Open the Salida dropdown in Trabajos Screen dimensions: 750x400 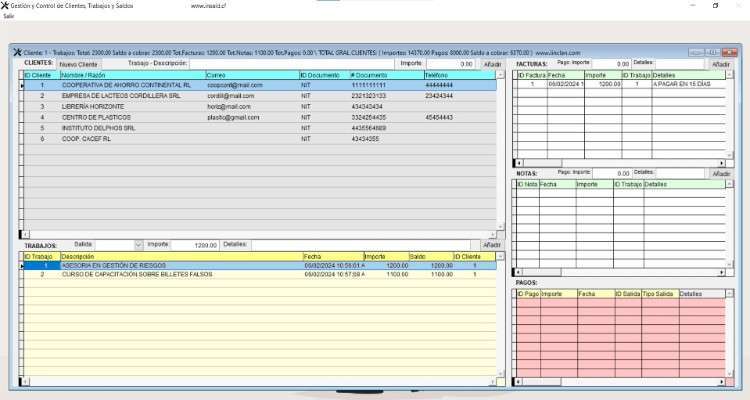tap(138, 244)
